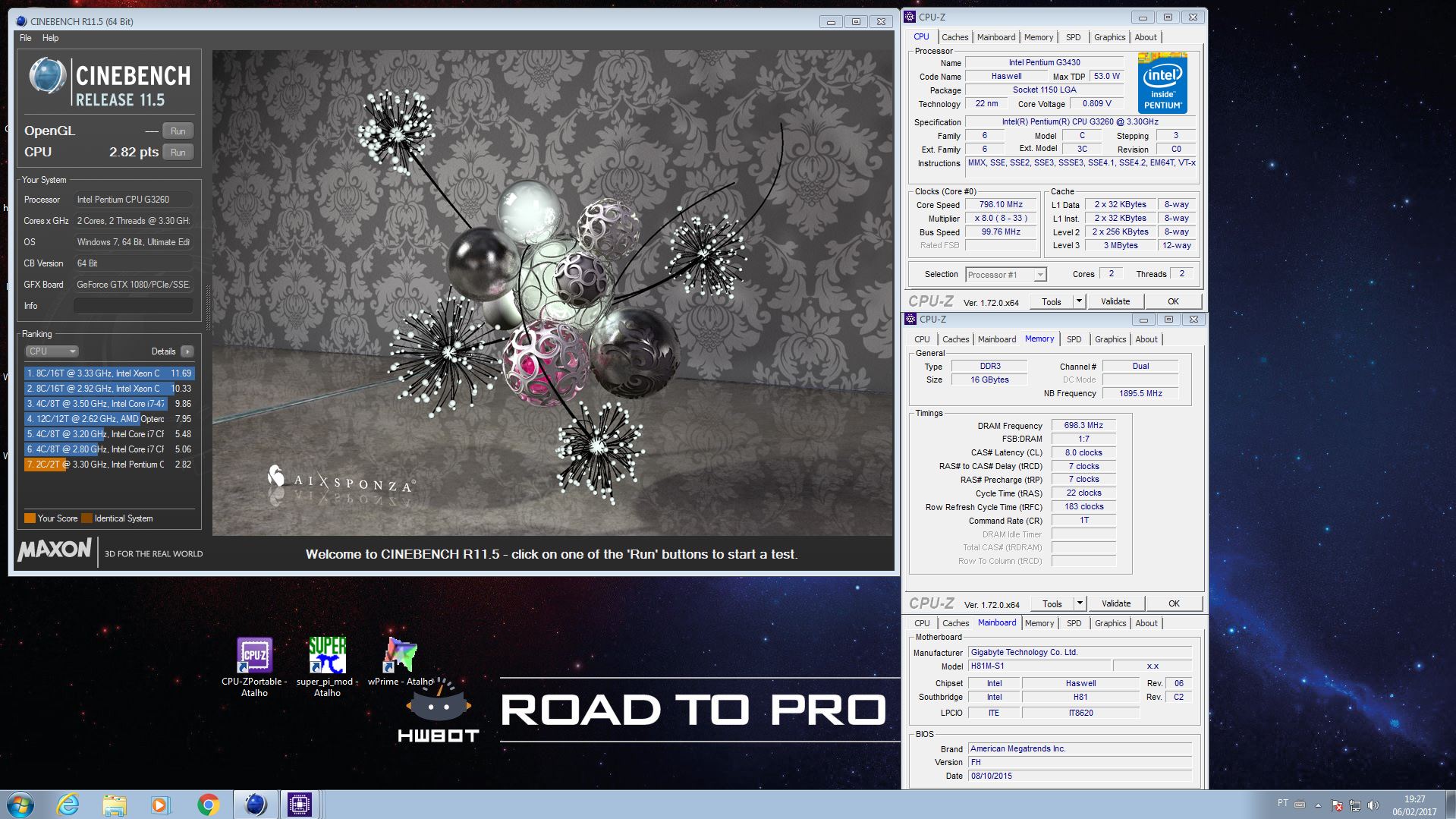This screenshot has height=819, width=1456.
Task: Open the ranking CPU dropdown
Action: click(x=52, y=351)
